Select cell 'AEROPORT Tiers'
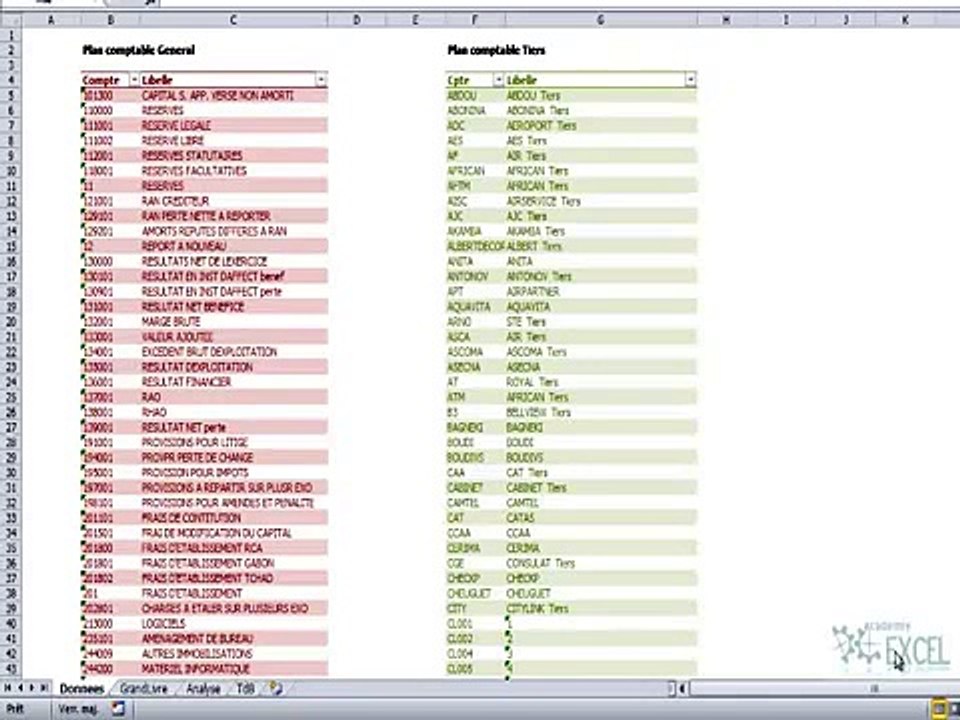The width and height of the screenshot is (960, 720). 601,126
